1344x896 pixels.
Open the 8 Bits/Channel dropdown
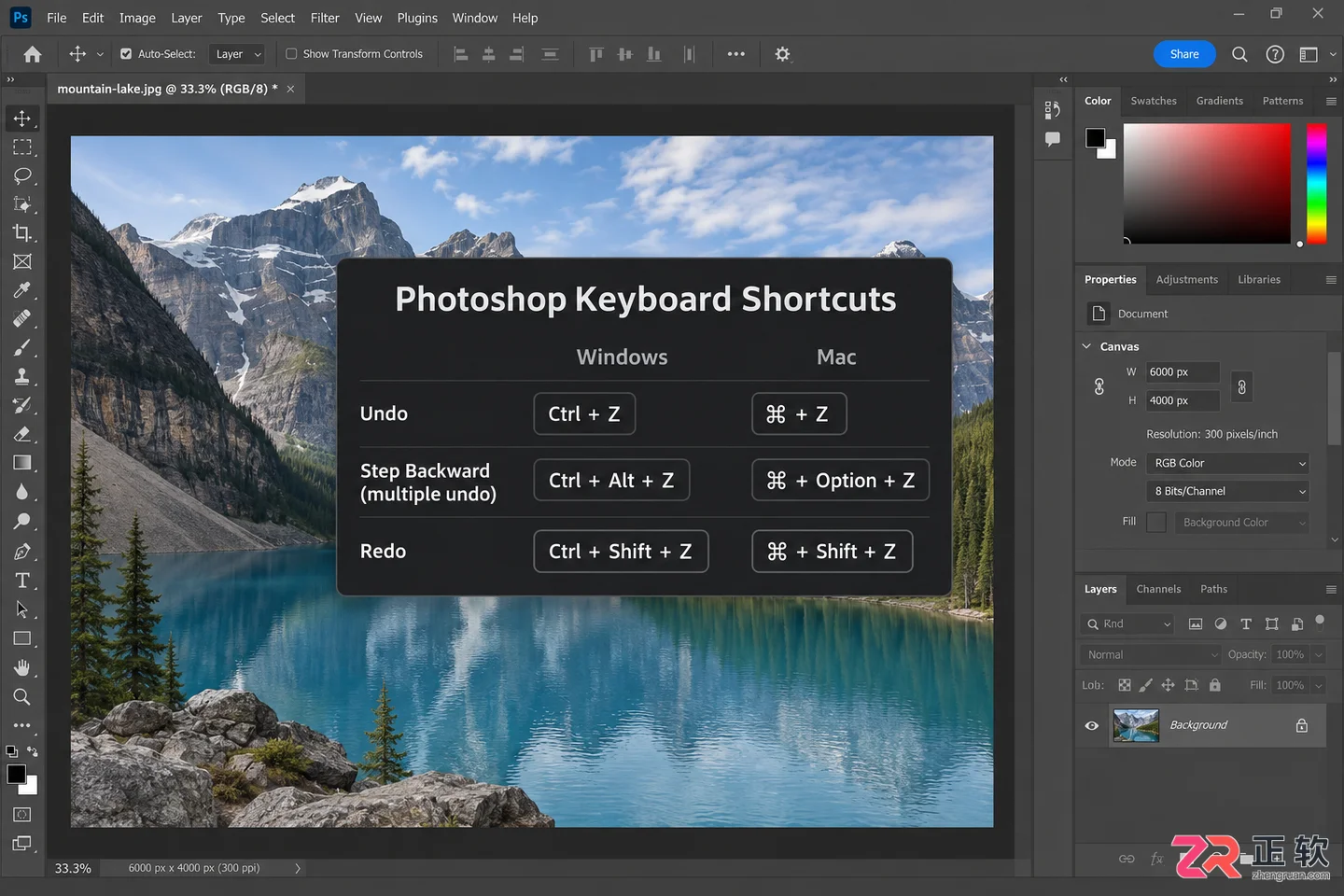pos(1227,491)
